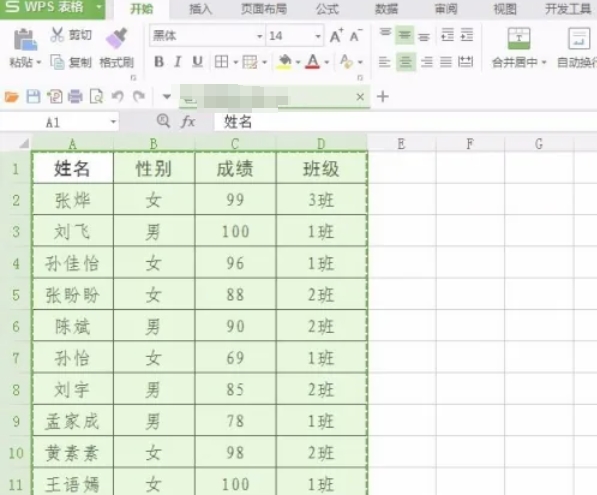Apply the red font color
The image size is (597, 495).
313,62
